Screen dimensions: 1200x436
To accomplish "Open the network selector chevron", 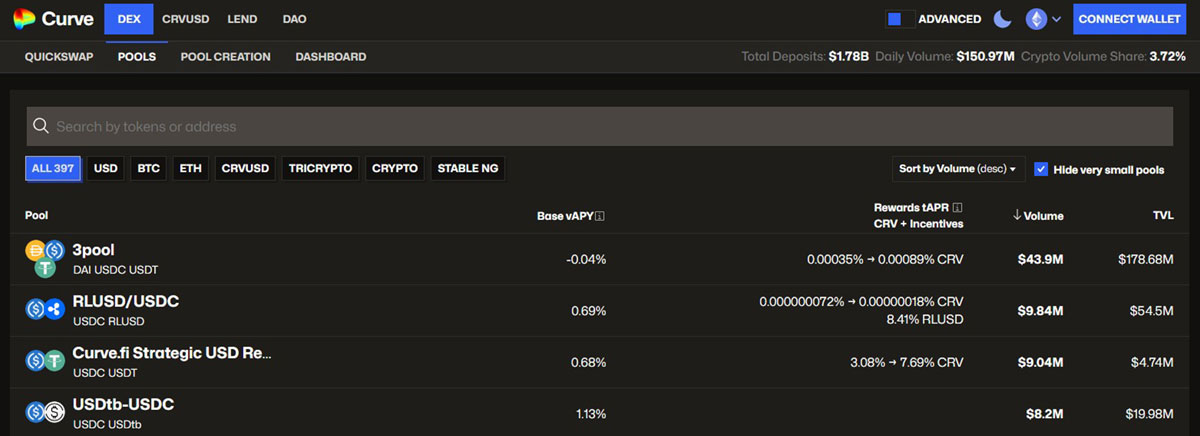I will click(x=1056, y=19).
